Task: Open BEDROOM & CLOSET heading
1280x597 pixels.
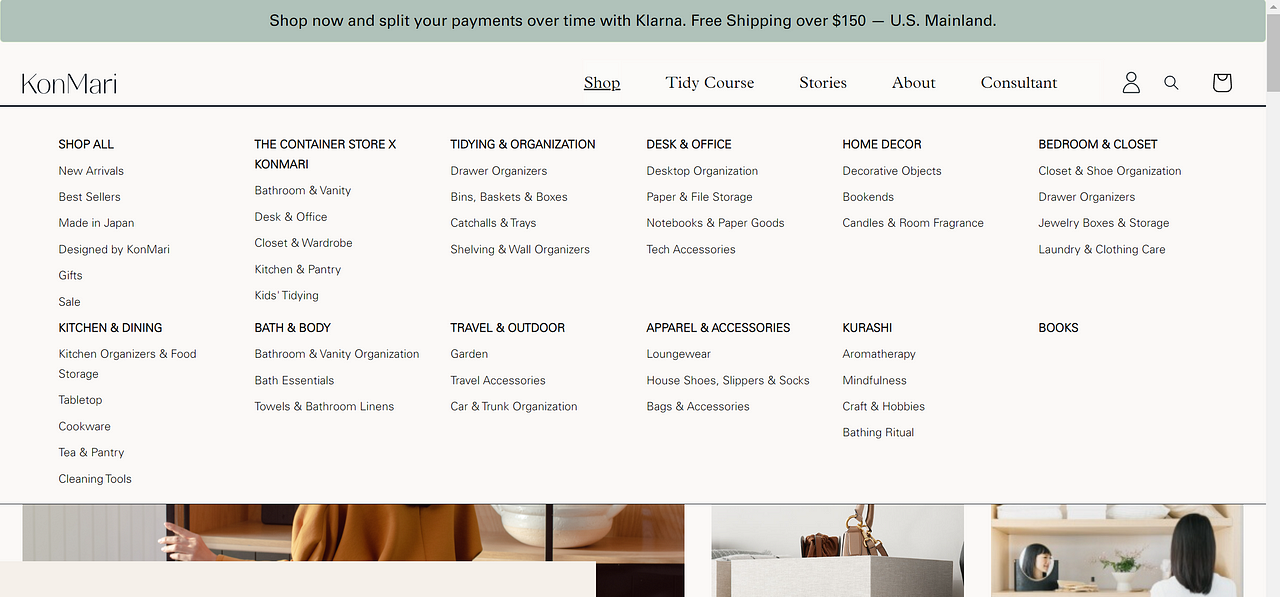Action: (1098, 144)
